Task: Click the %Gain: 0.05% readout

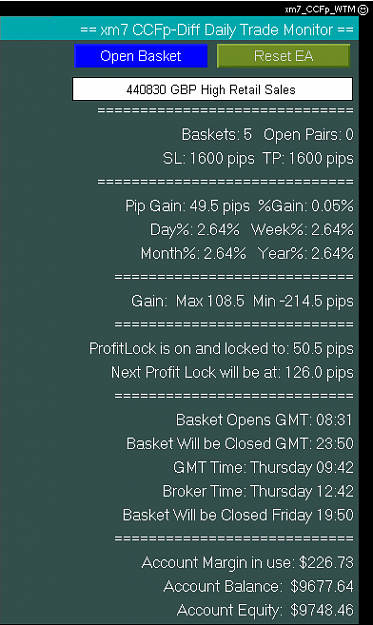Action: [306, 206]
